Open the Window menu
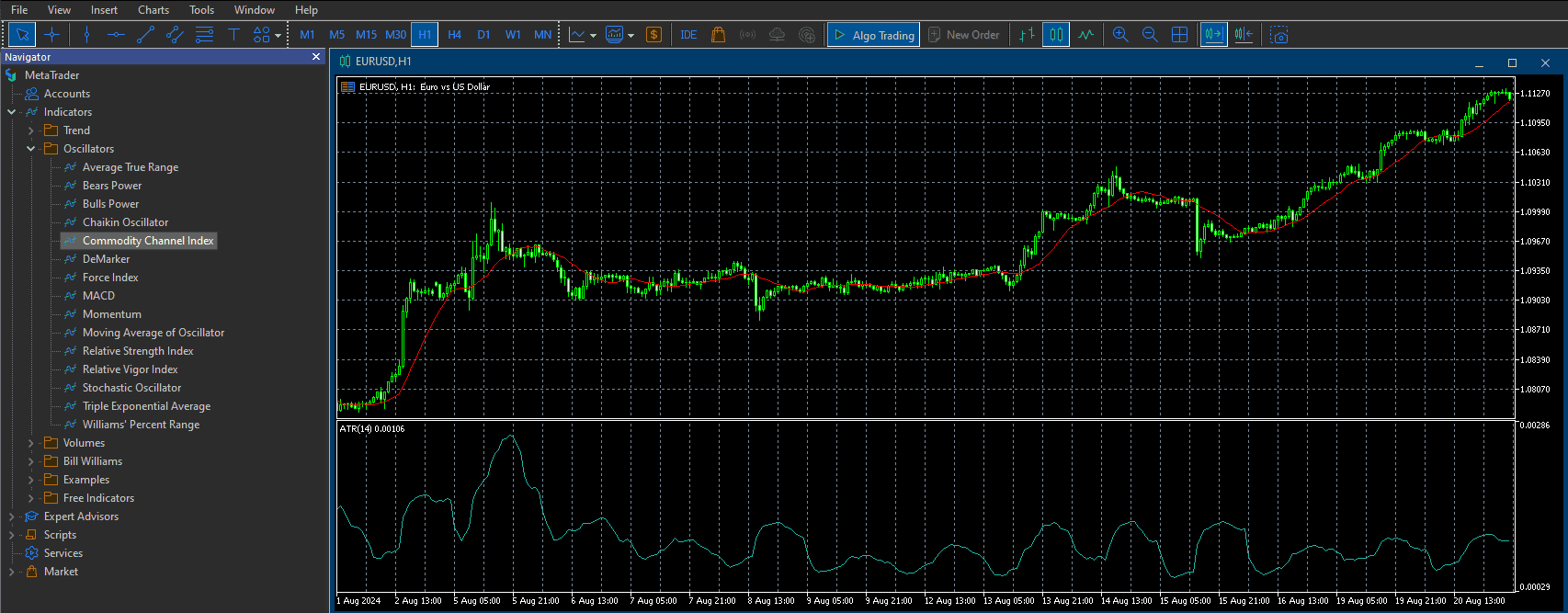The height and width of the screenshot is (613, 1568). (x=255, y=10)
